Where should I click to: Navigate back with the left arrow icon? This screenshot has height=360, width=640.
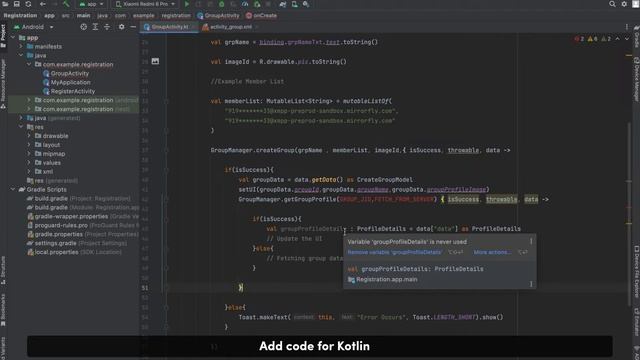[43, 4]
